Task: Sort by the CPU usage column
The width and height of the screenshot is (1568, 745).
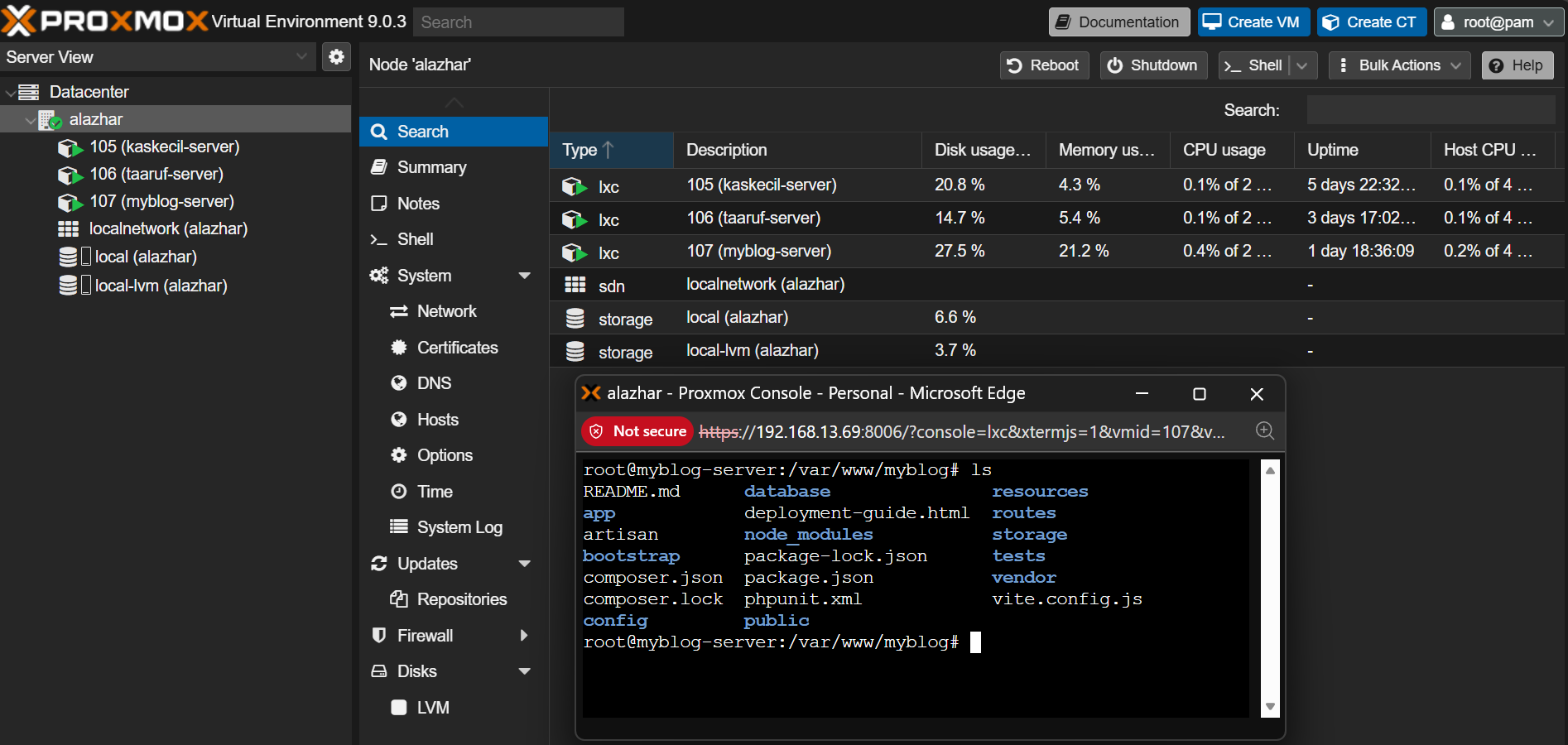Action: point(1232,150)
